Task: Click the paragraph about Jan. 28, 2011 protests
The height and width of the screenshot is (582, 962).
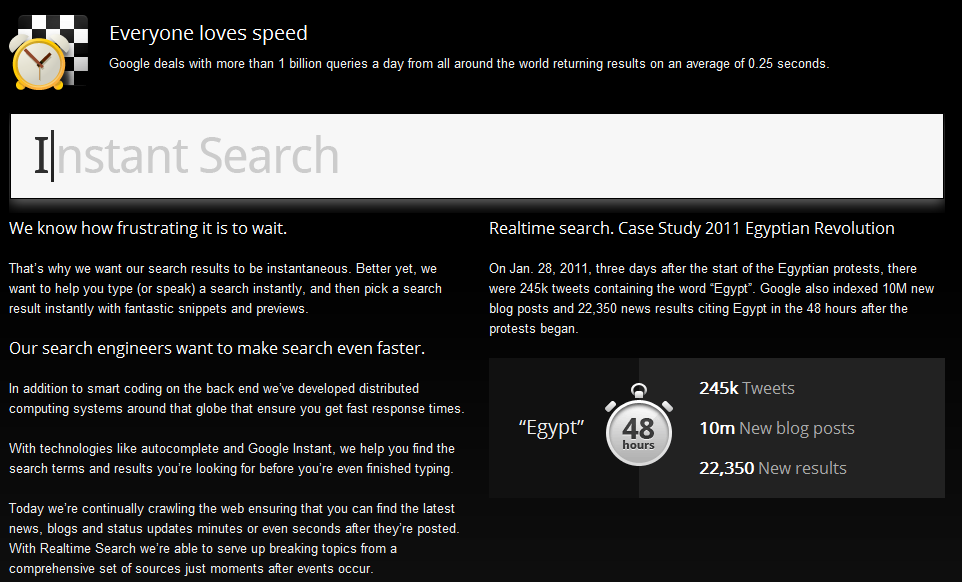Action: [x=712, y=299]
